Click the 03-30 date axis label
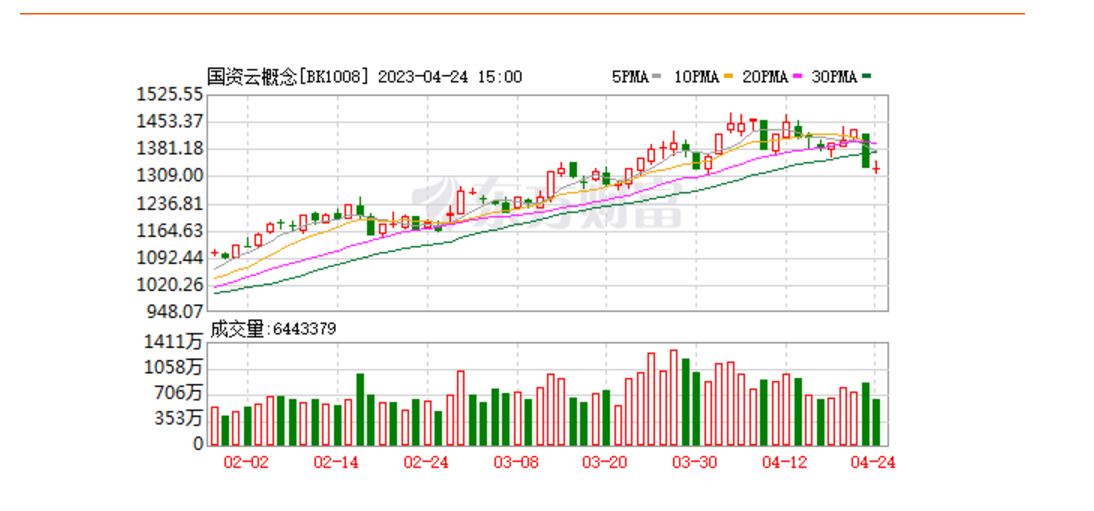1094x511 pixels. point(694,462)
